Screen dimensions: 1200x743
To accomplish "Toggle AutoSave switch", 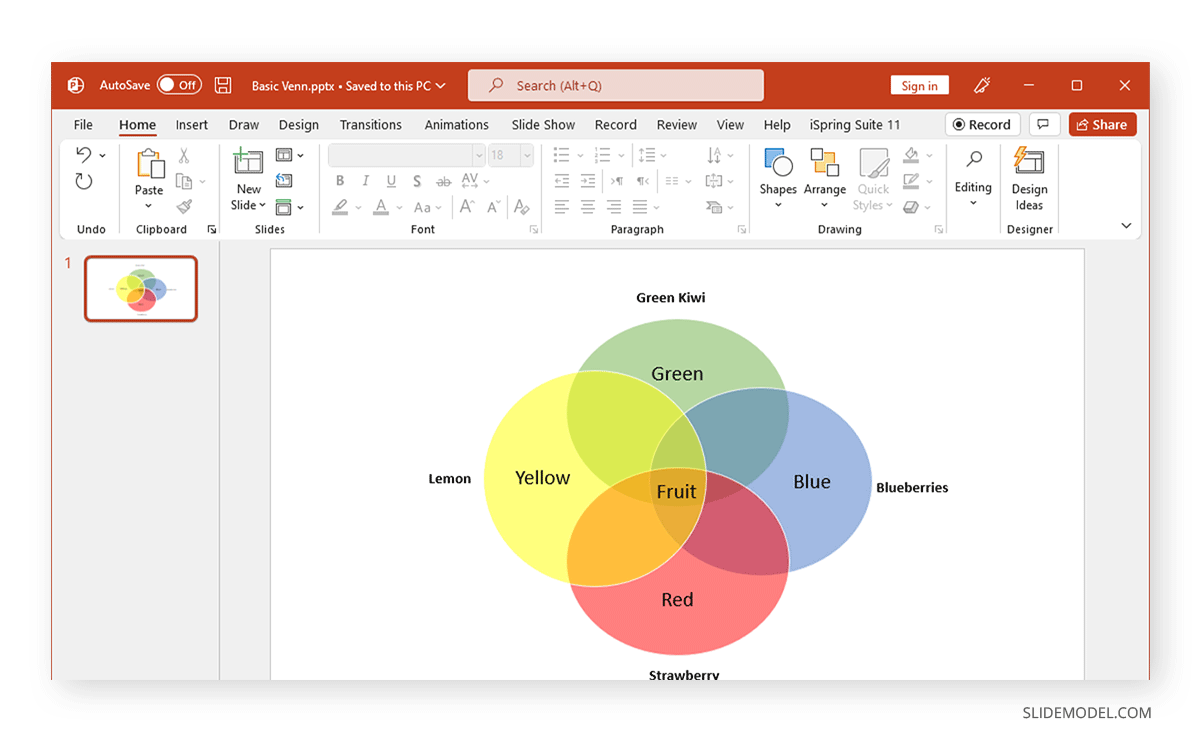I will (179, 85).
